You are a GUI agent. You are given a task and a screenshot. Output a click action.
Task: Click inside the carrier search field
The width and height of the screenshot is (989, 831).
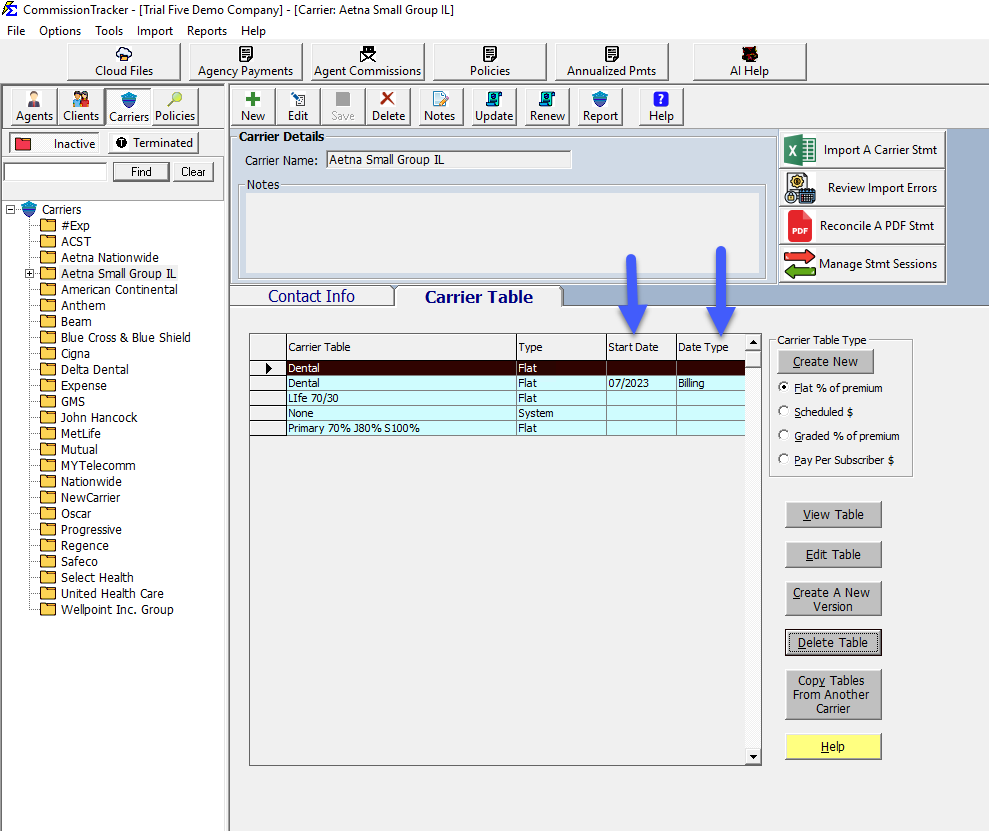55,171
